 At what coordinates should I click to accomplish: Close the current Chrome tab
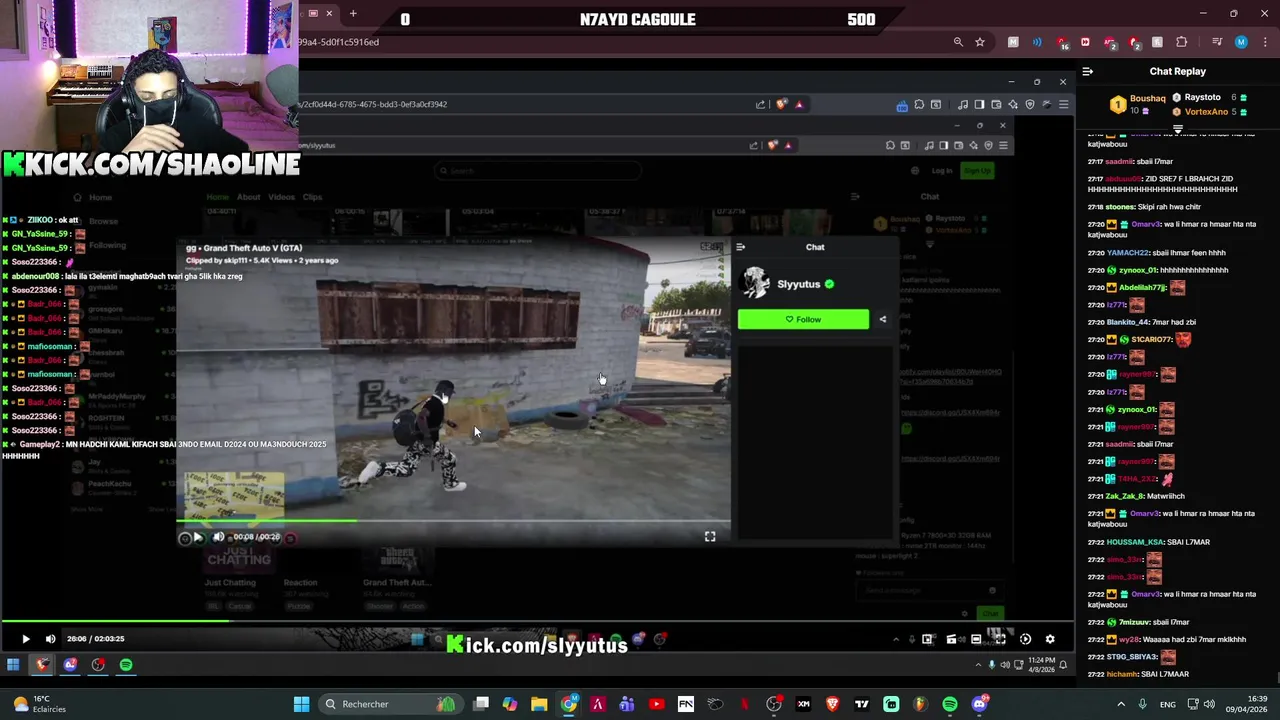[329, 14]
